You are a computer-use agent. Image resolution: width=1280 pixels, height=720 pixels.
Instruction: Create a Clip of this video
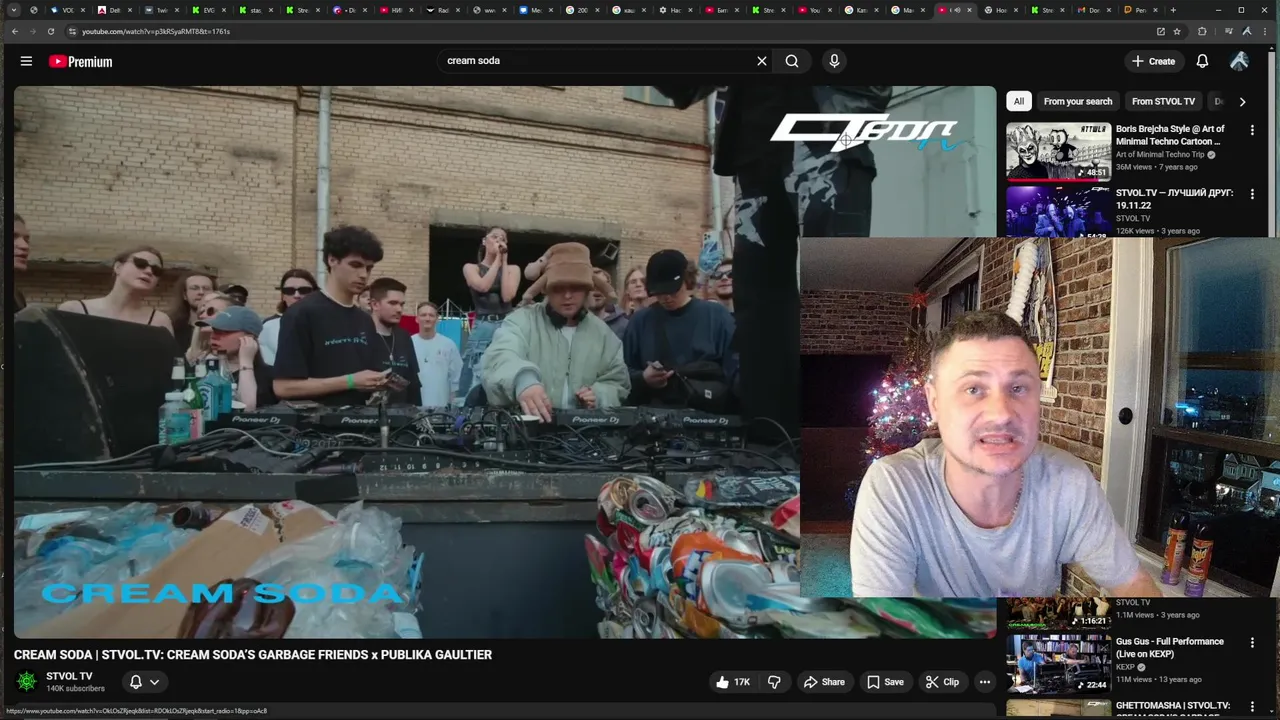pos(942,682)
